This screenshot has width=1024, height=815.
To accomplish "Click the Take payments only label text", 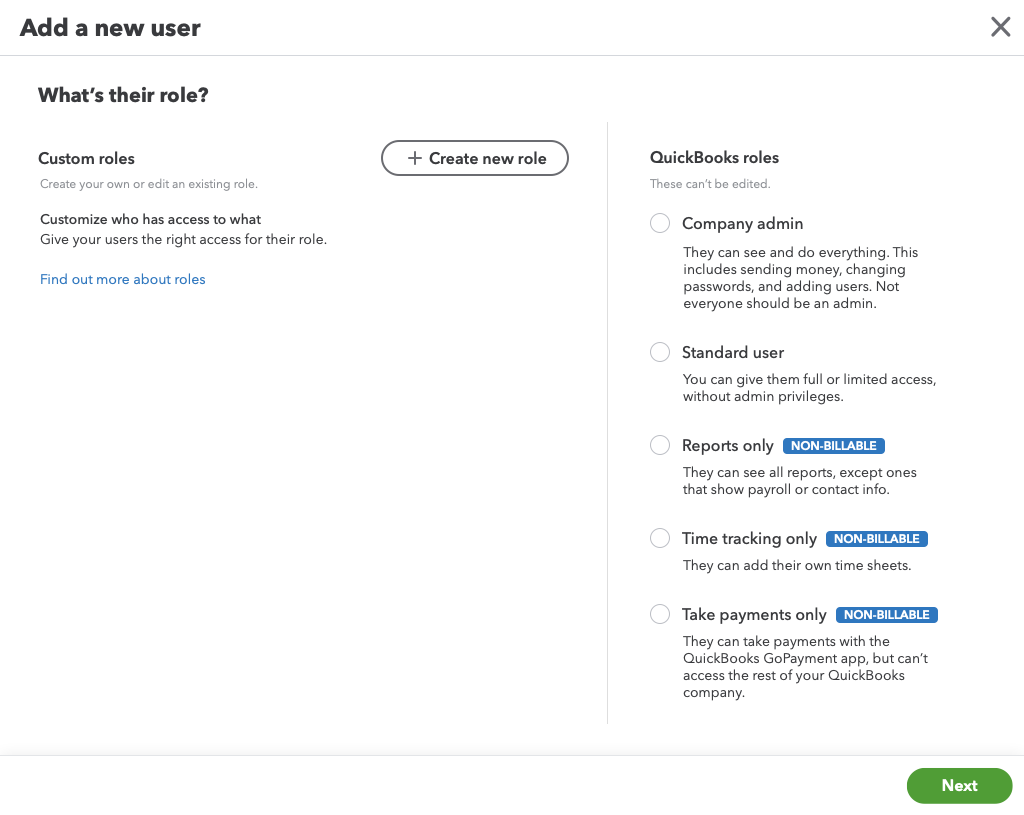I will (x=754, y=615).
